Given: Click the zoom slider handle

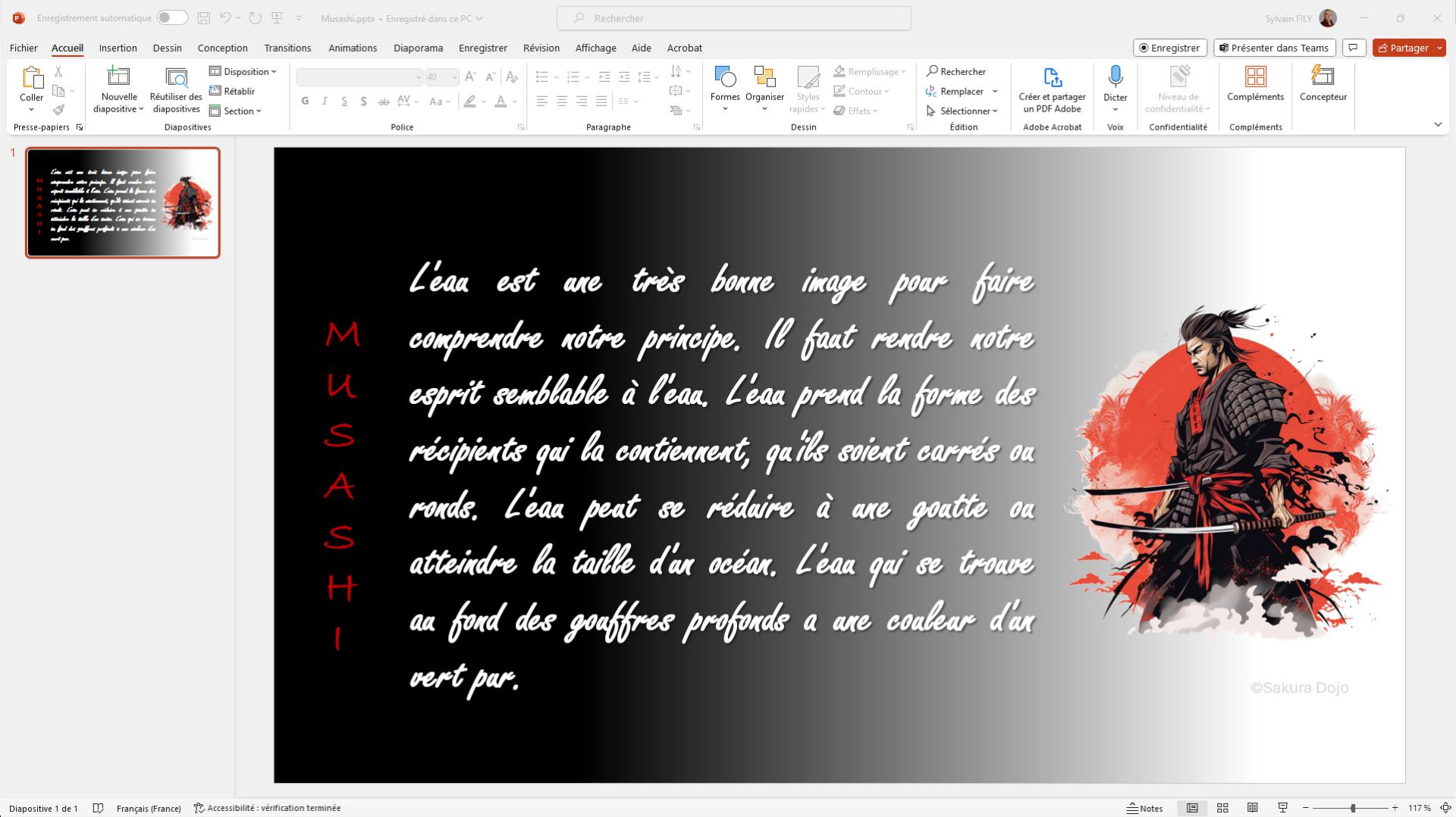Looking at the screenshot, I should coord(1352,808).
